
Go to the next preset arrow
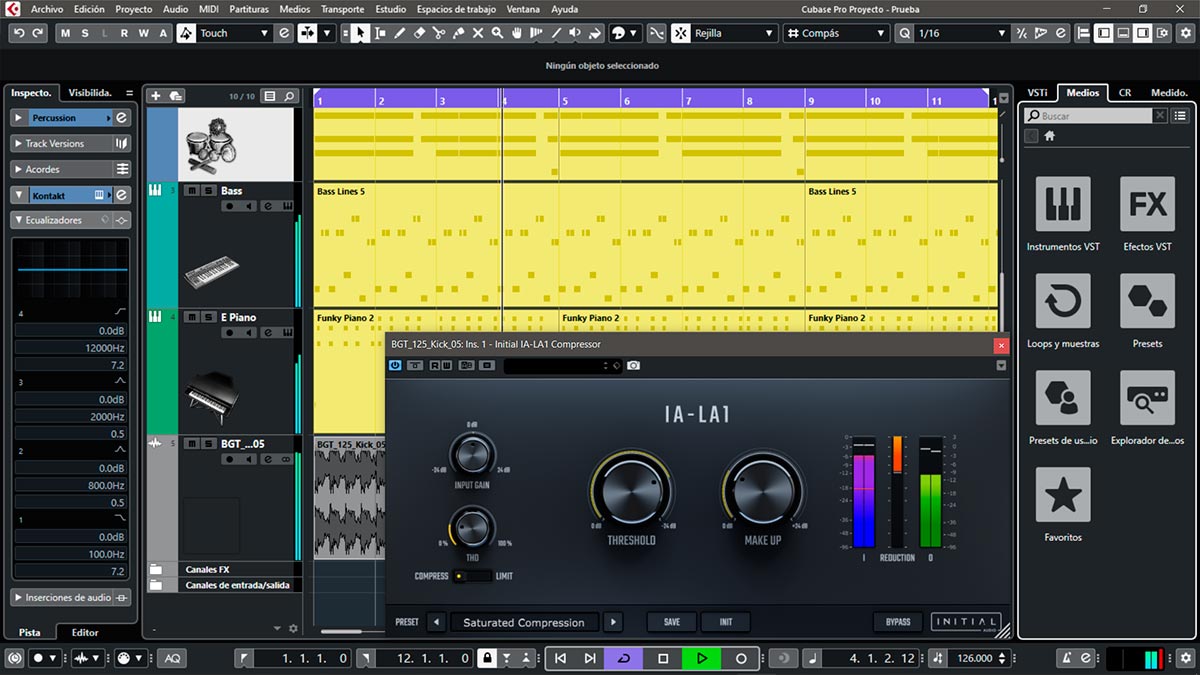point(613,622)
